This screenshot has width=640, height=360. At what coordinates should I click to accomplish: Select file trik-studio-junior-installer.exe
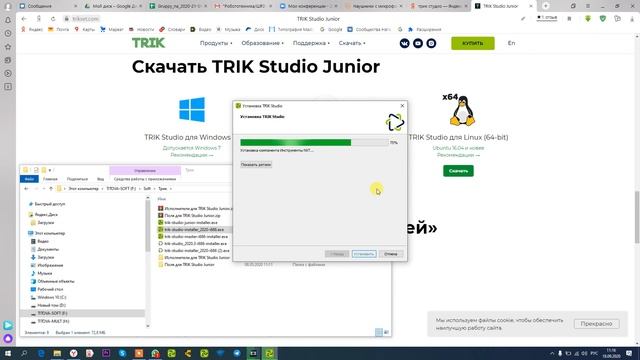point(191,222)
